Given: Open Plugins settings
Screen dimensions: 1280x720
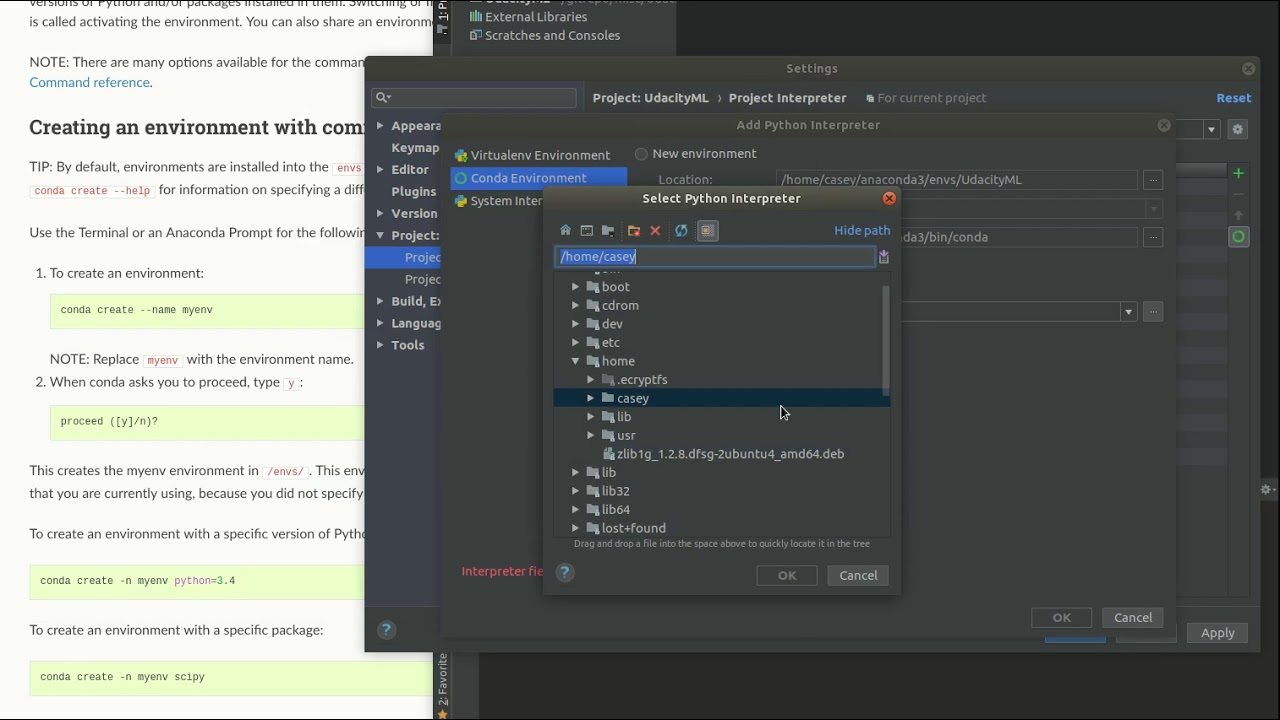Looking at the screenshot, I should pyautogui.click(x=413, y=192).
